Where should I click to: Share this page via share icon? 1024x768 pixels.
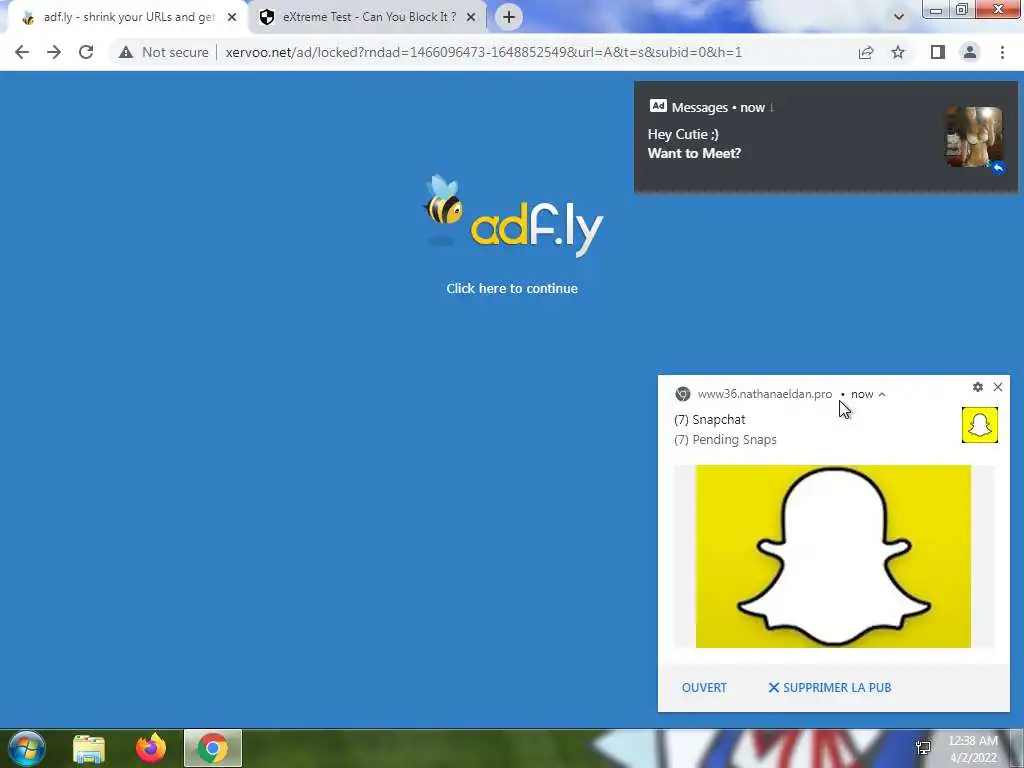(866, 52)
